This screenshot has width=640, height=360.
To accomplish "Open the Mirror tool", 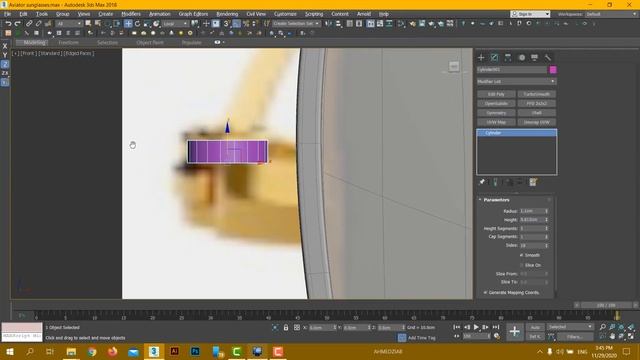I will click(329, 24).
